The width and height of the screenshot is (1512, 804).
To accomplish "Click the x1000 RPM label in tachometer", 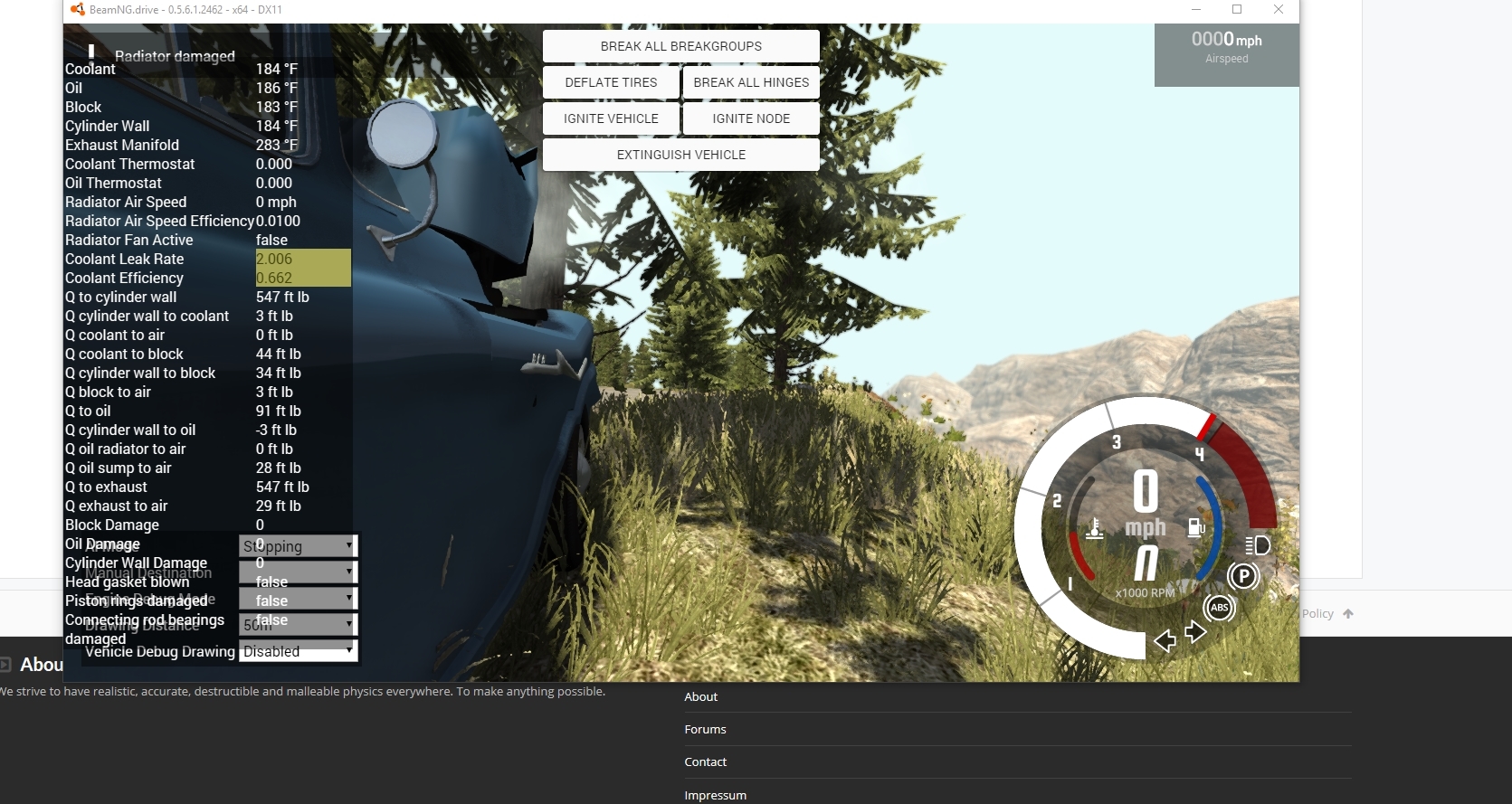I will (1145, 592).
